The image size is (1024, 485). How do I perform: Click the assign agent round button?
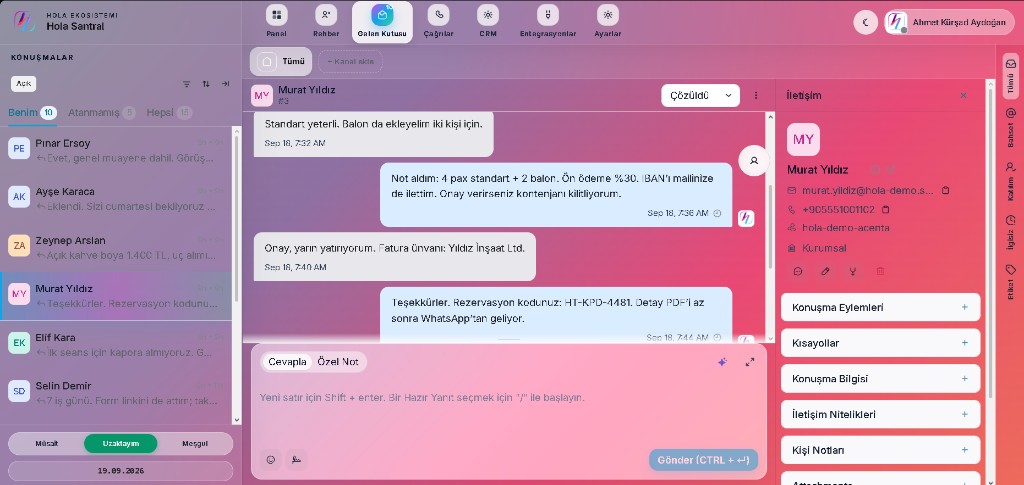pos(754,160)
